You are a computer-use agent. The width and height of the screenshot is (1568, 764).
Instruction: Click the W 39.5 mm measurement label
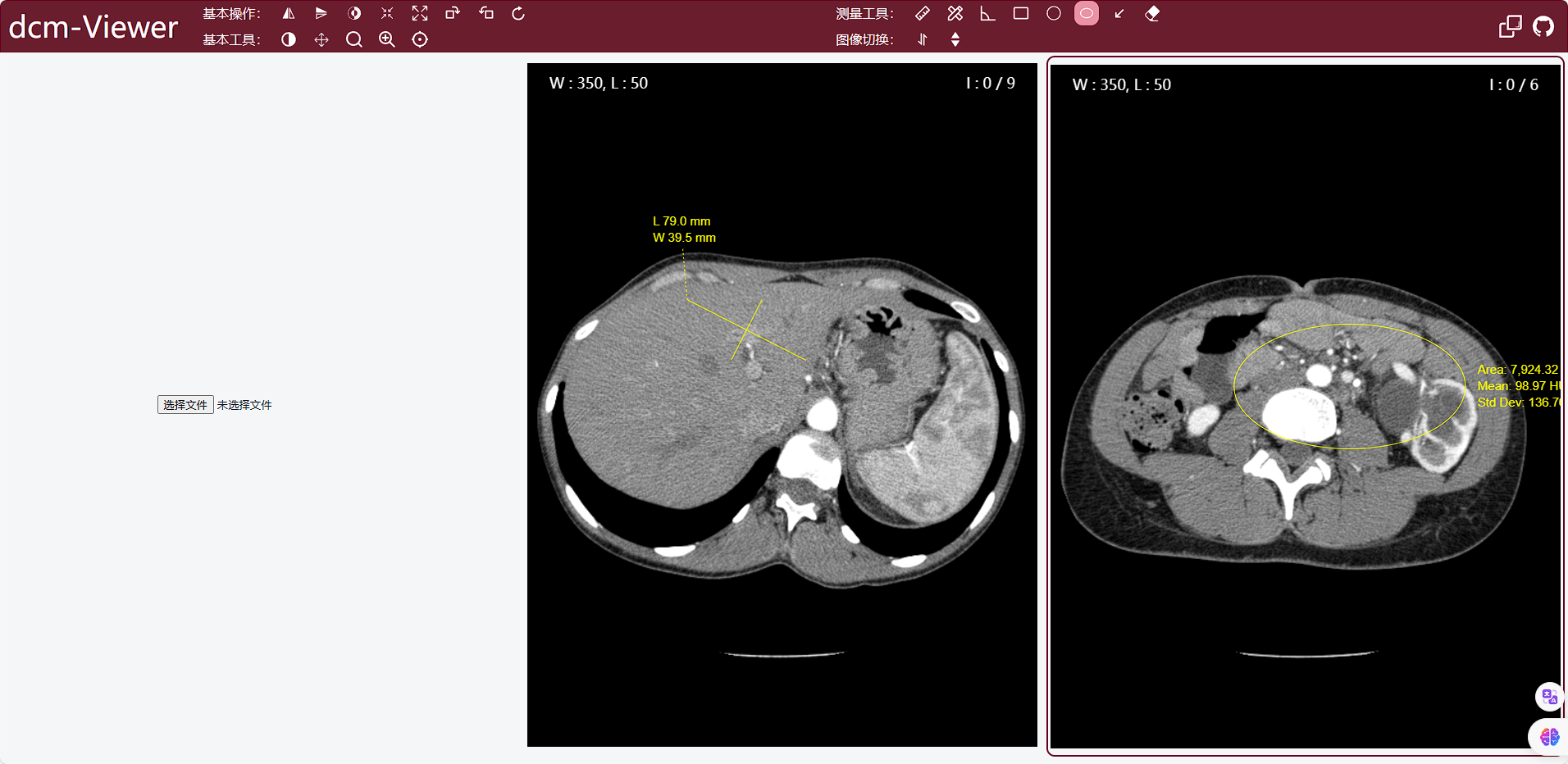684,238
